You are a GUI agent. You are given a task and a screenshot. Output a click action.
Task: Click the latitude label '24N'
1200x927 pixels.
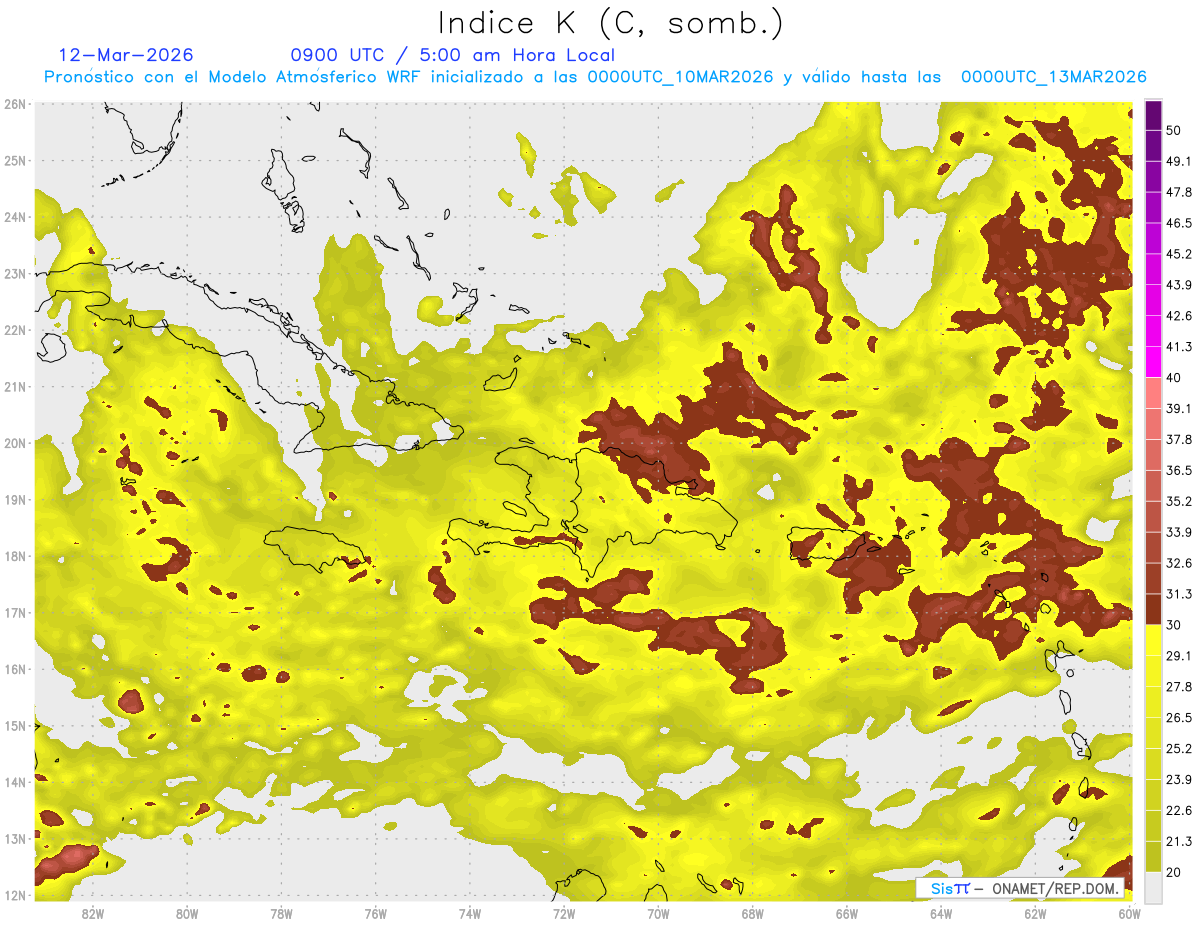point(15,217)
